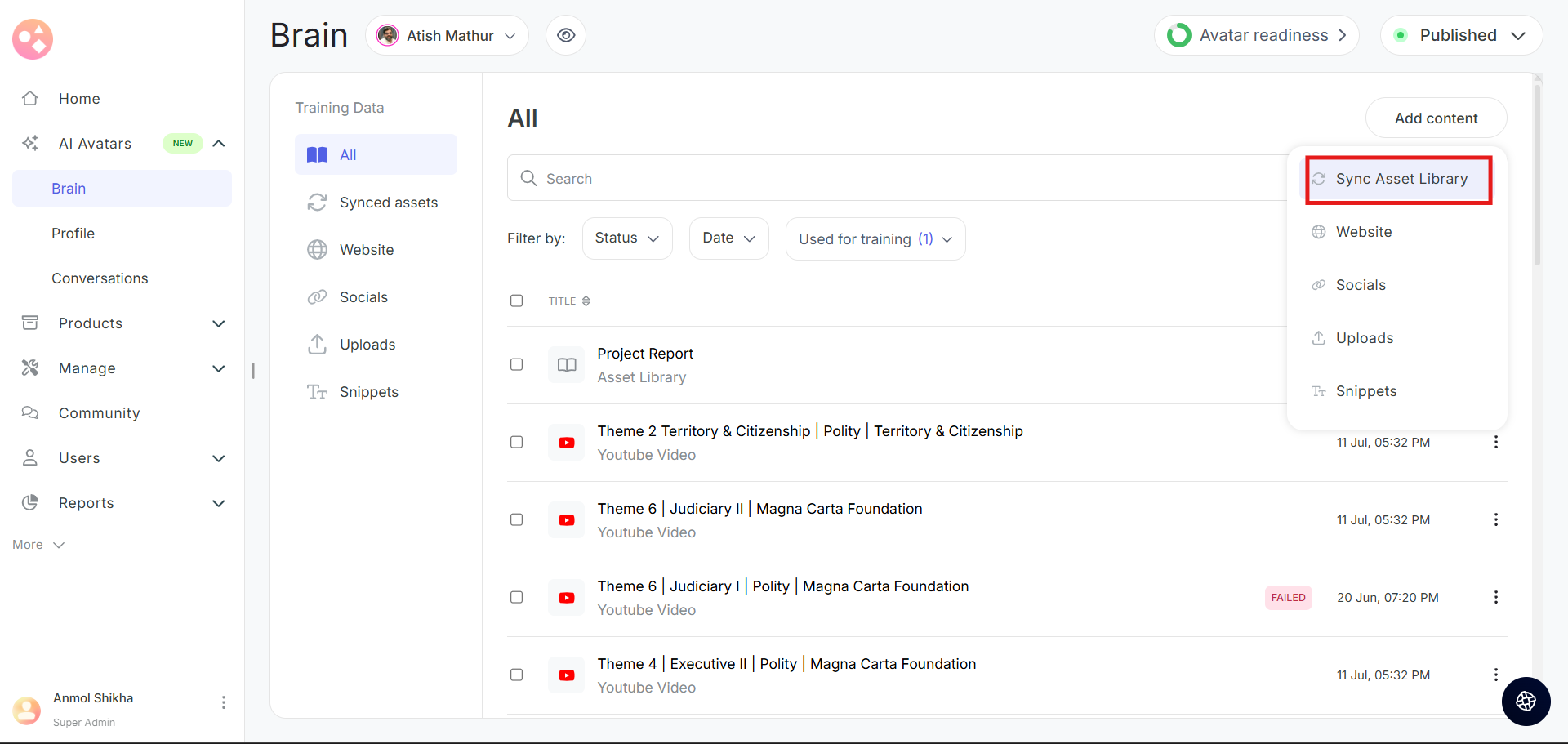Open options menu next to Anmol Shikha
This screenshot has height=744, width=1568.
pyautogui.click(x=223, y=702)
